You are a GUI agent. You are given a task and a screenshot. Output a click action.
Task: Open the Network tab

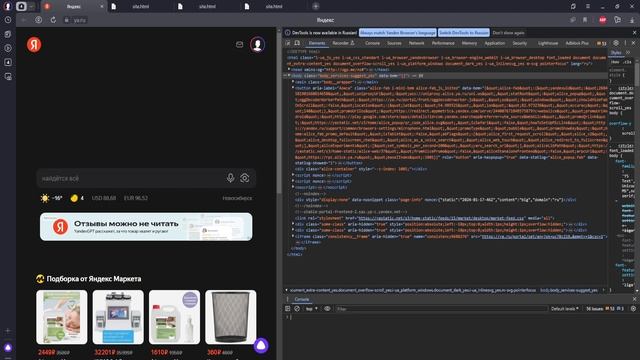[416, 43]
